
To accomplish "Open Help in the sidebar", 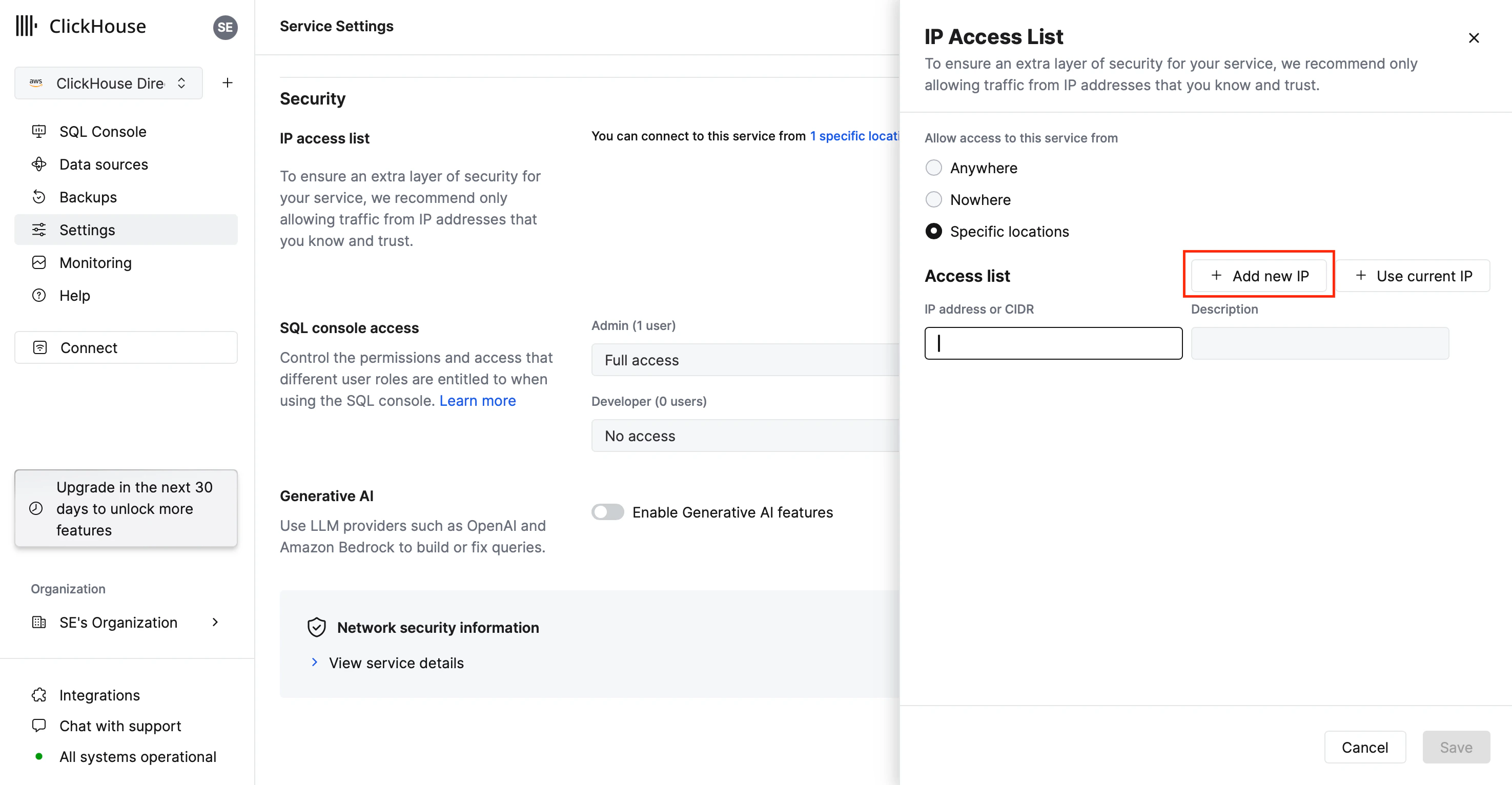I will (74, 296).
